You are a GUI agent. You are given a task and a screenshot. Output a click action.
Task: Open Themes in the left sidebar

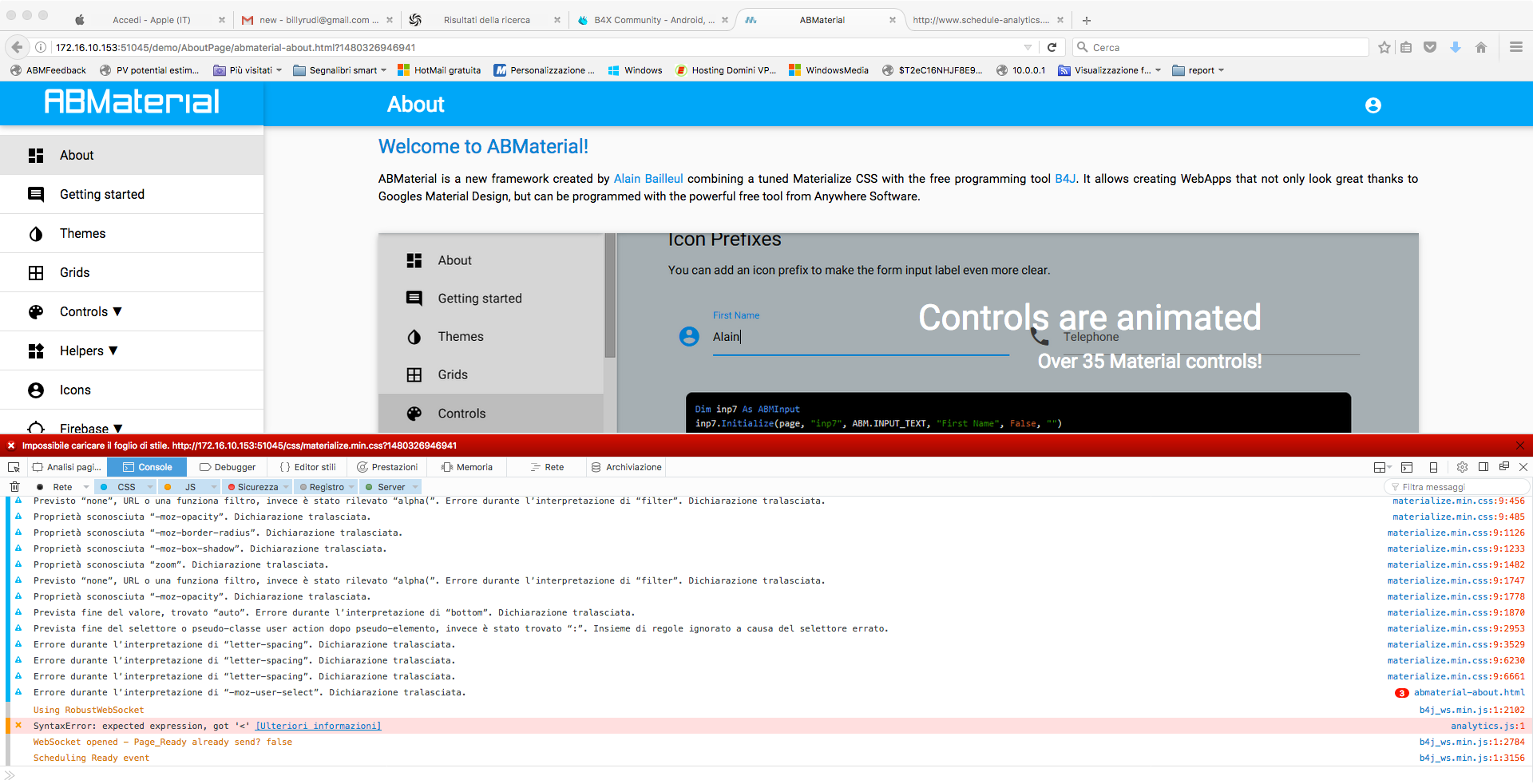coord(132,233)
